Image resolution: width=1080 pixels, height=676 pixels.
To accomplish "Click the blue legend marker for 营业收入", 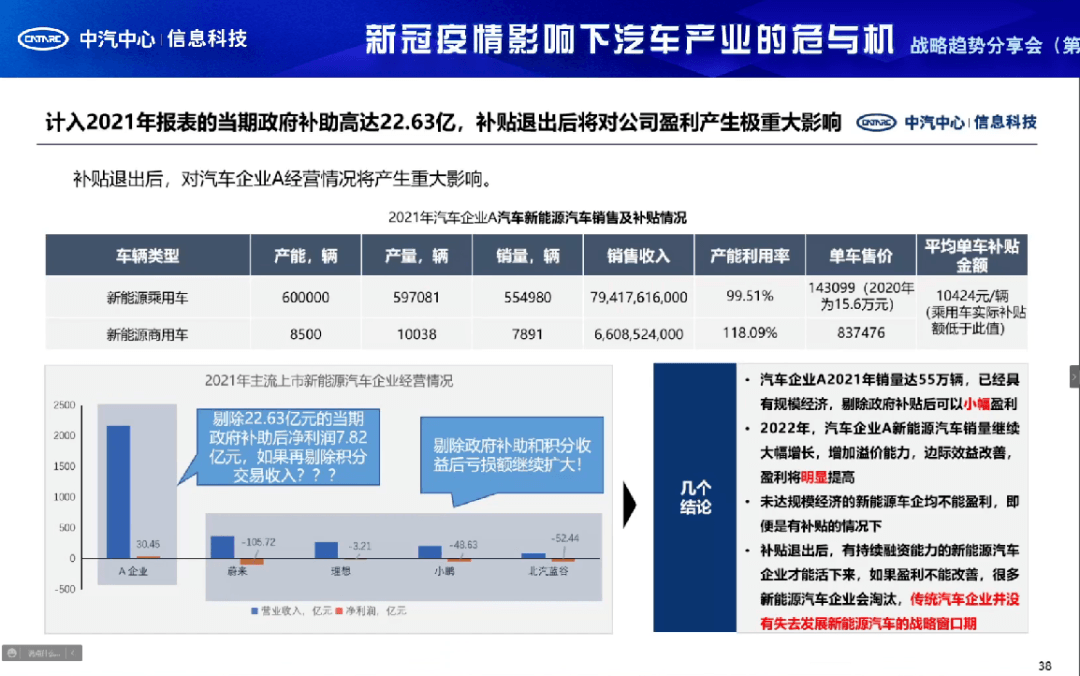I will (254, 611).
